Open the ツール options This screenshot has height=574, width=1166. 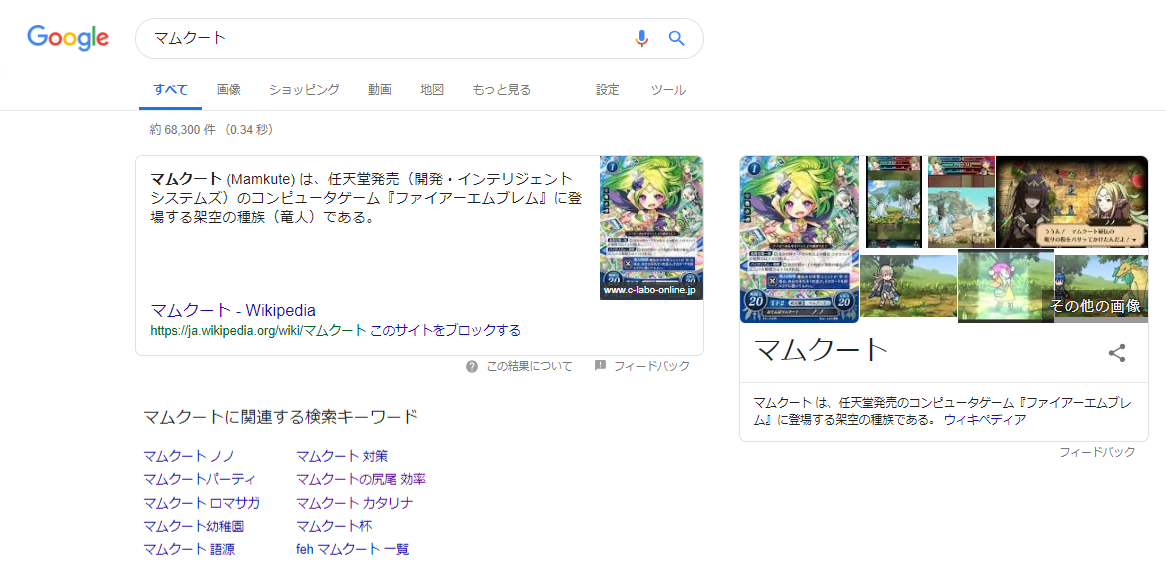pyautogui.click(x=669, y=90)
